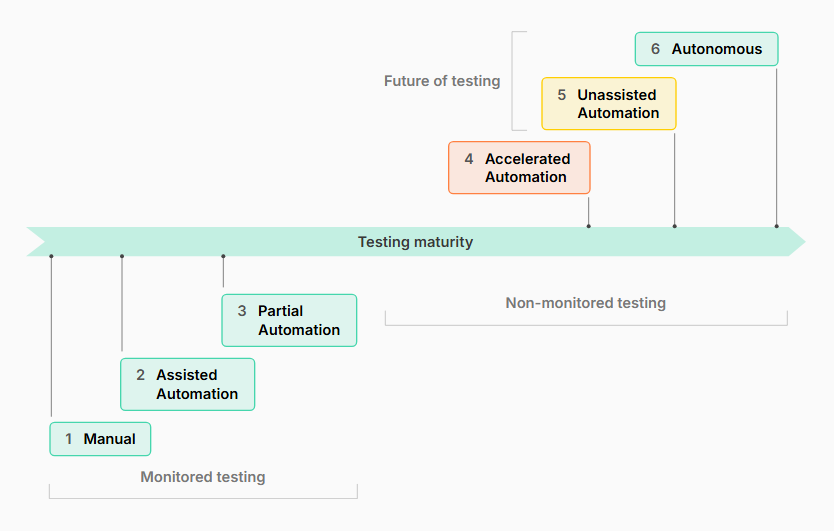Select the Assisted Automation box
The height and width of the screenshot is (531, 834).
pyautogui.click(x=188, y=384)
